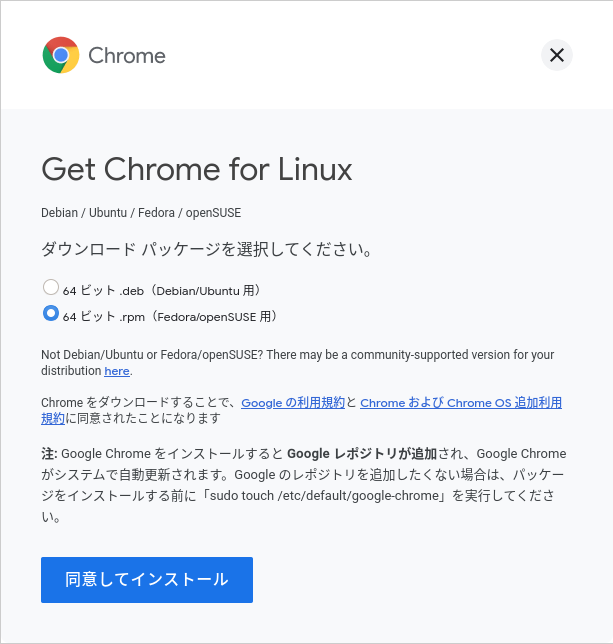Select the 64-bit .deb radio button
613x644 pixels.
51,287
